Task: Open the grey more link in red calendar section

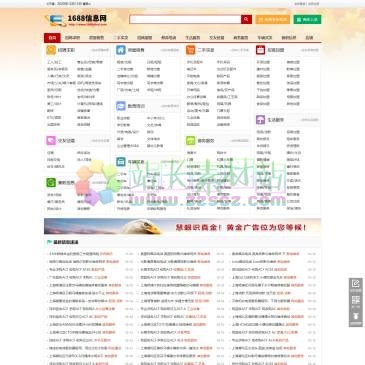Action: 310,50
